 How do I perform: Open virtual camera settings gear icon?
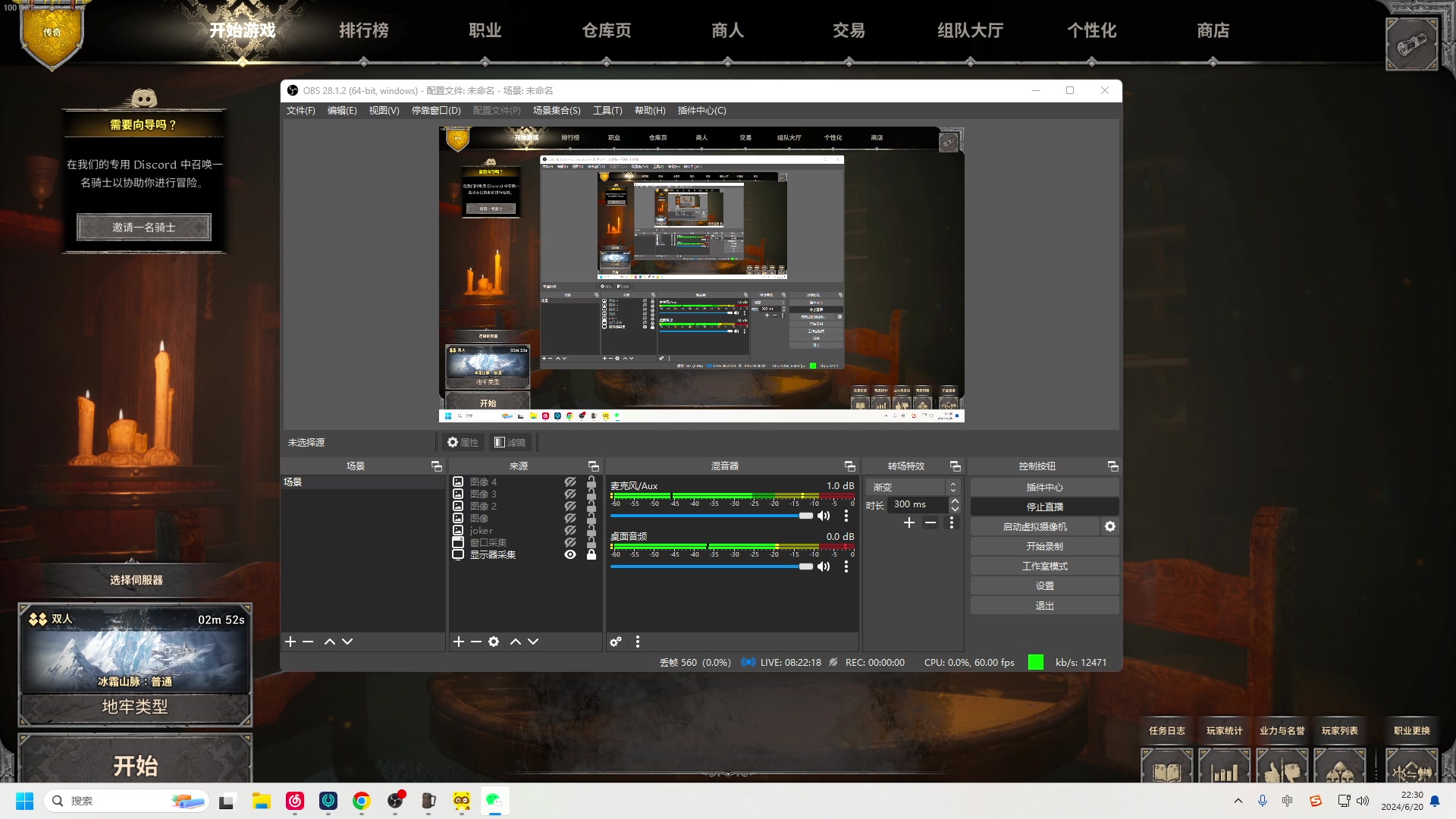click(1110, 526)
